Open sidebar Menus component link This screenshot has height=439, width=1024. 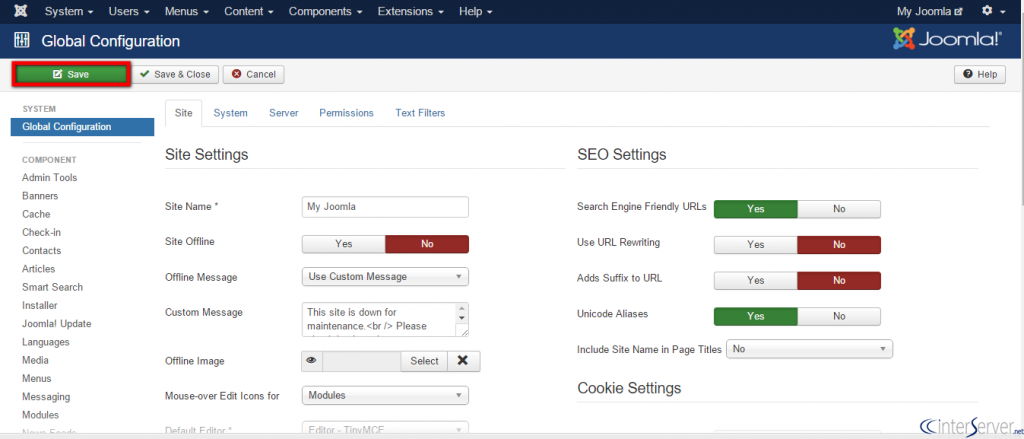point(37,379)
